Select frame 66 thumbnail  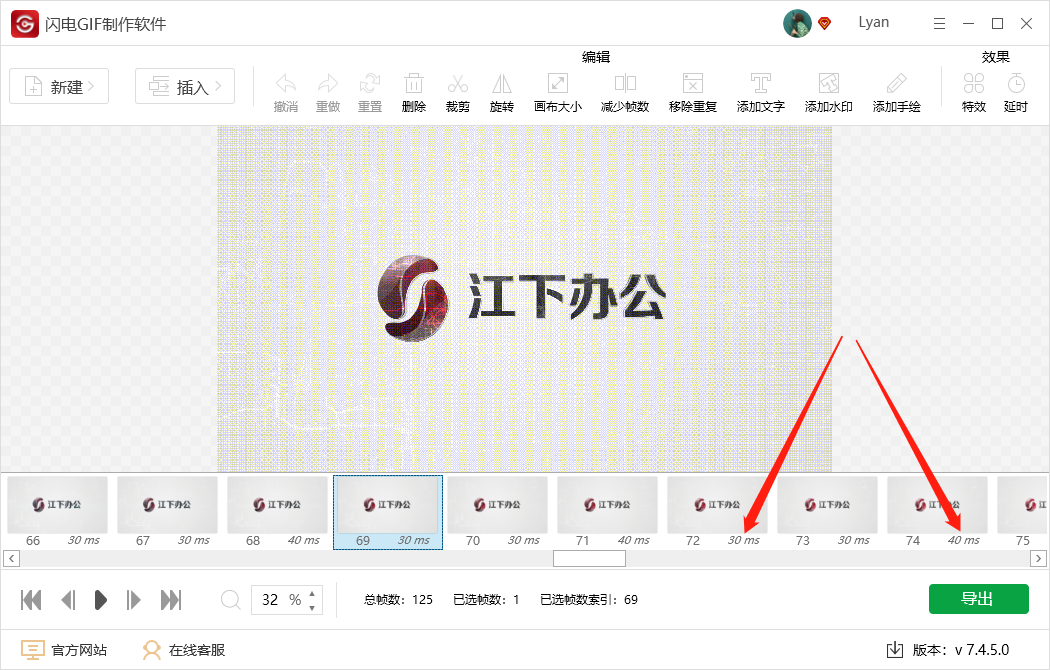pyautogui.click(x=58, y=505)
